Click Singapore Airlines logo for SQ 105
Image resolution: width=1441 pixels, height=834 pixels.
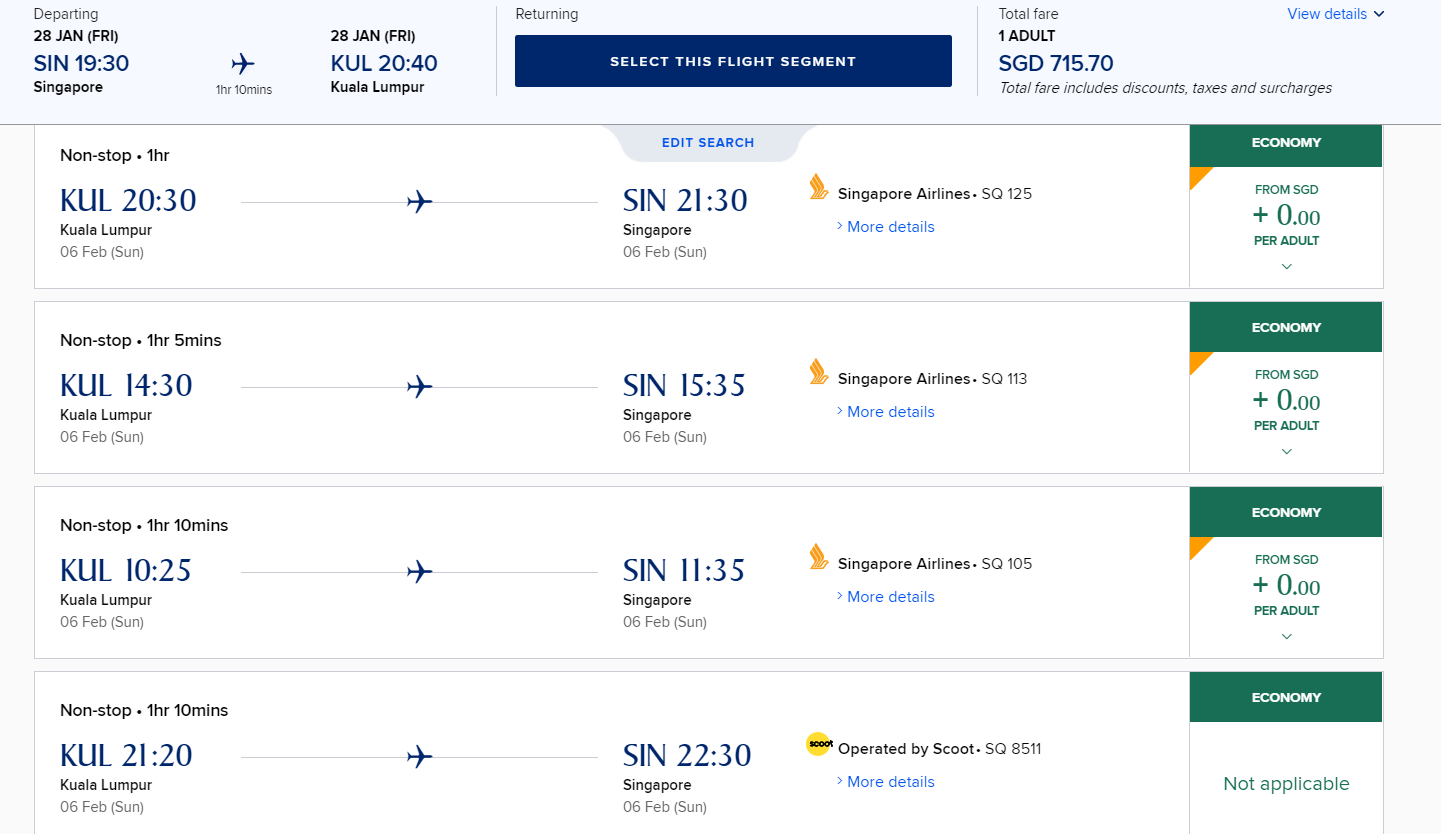[x=819, y=557]
